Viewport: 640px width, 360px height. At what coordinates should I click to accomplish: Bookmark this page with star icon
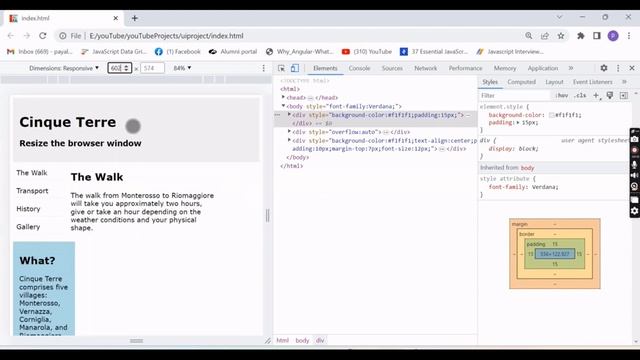point(561,36)
